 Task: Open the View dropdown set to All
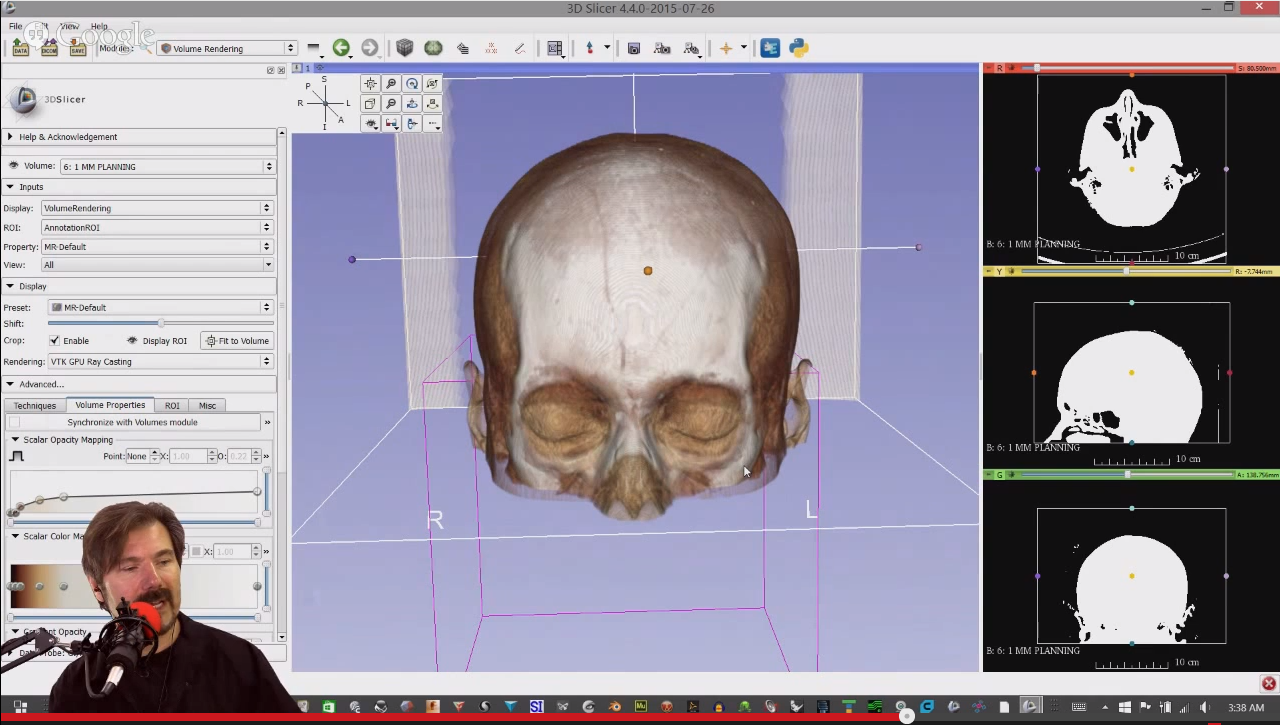pos(156,265)
